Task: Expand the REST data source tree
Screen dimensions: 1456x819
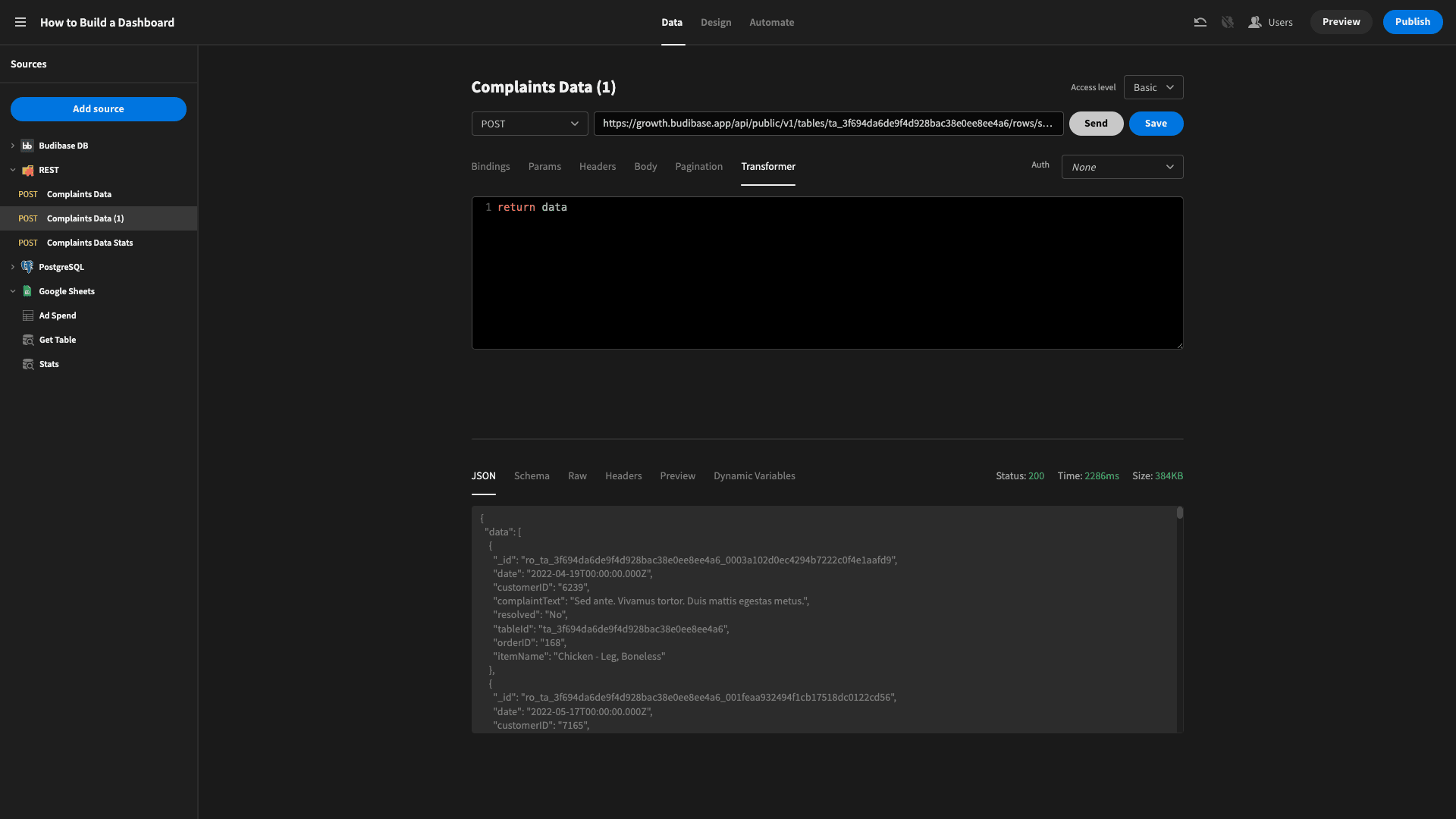Action: (12, 170)
